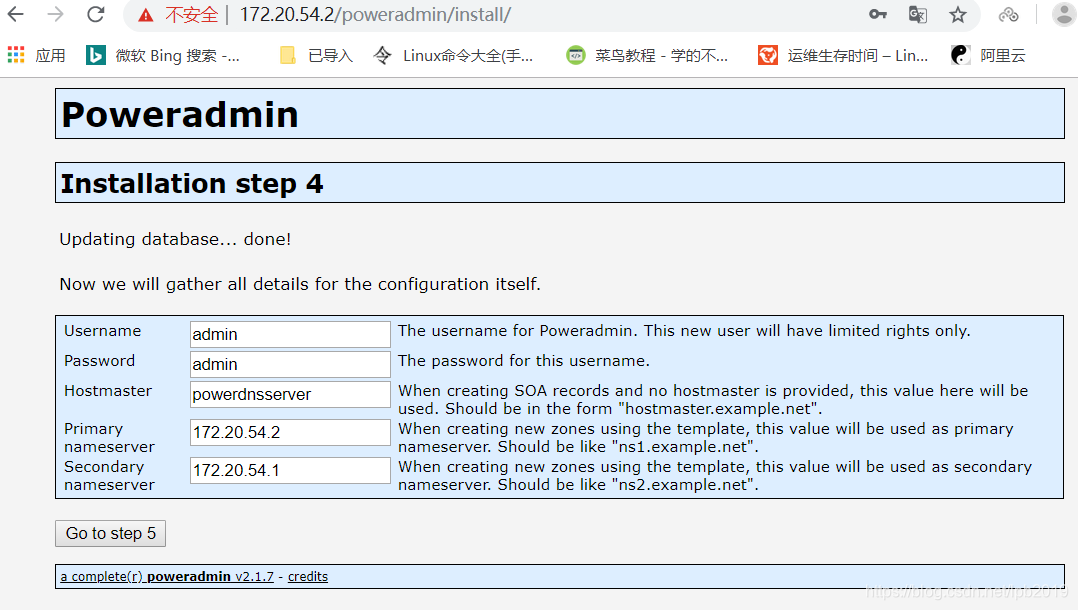Open the 菜鸟教程 bookmark
The height and width of the screenshot is (610, 1078).
[647, 55]
